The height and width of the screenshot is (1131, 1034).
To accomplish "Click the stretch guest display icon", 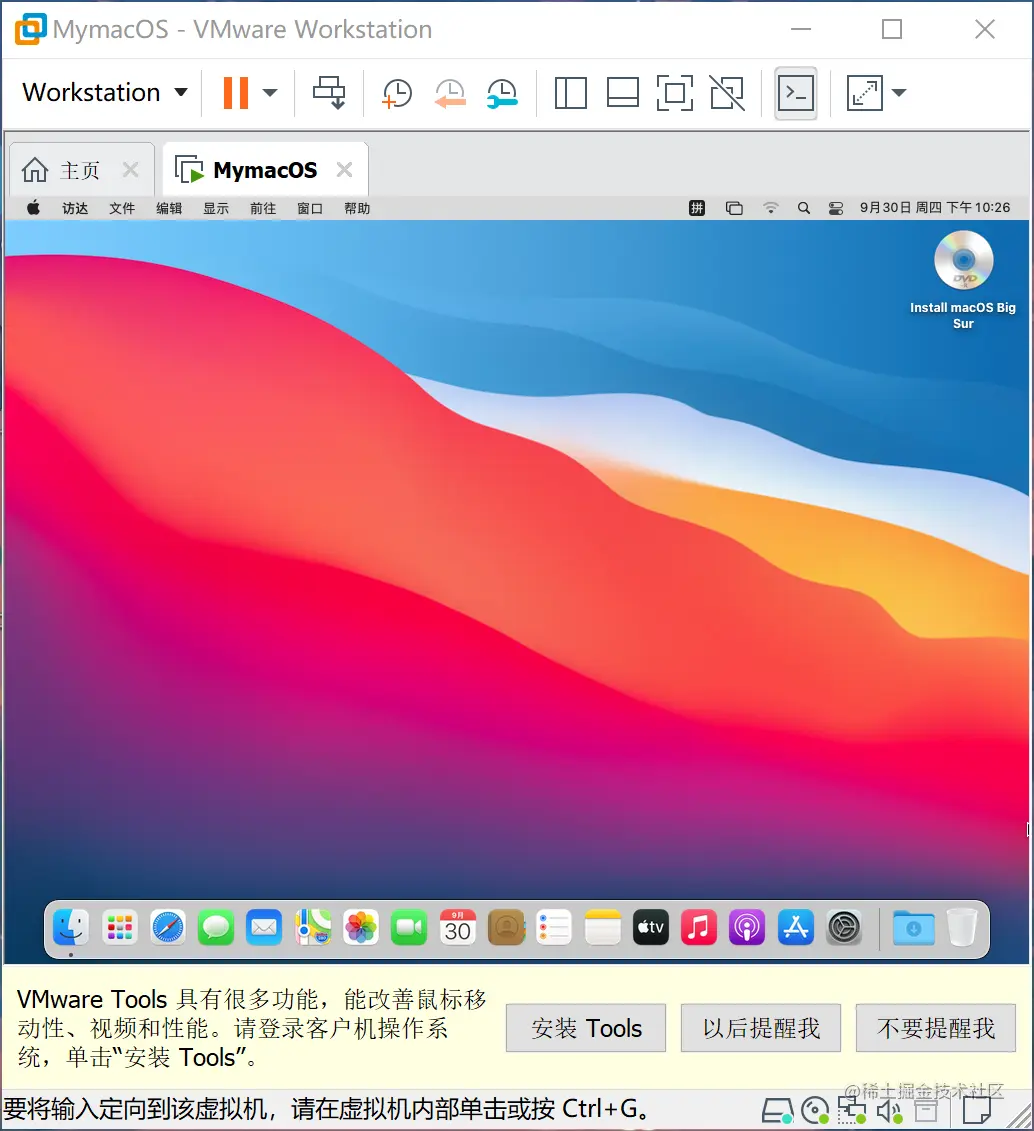I will (864, 93).
